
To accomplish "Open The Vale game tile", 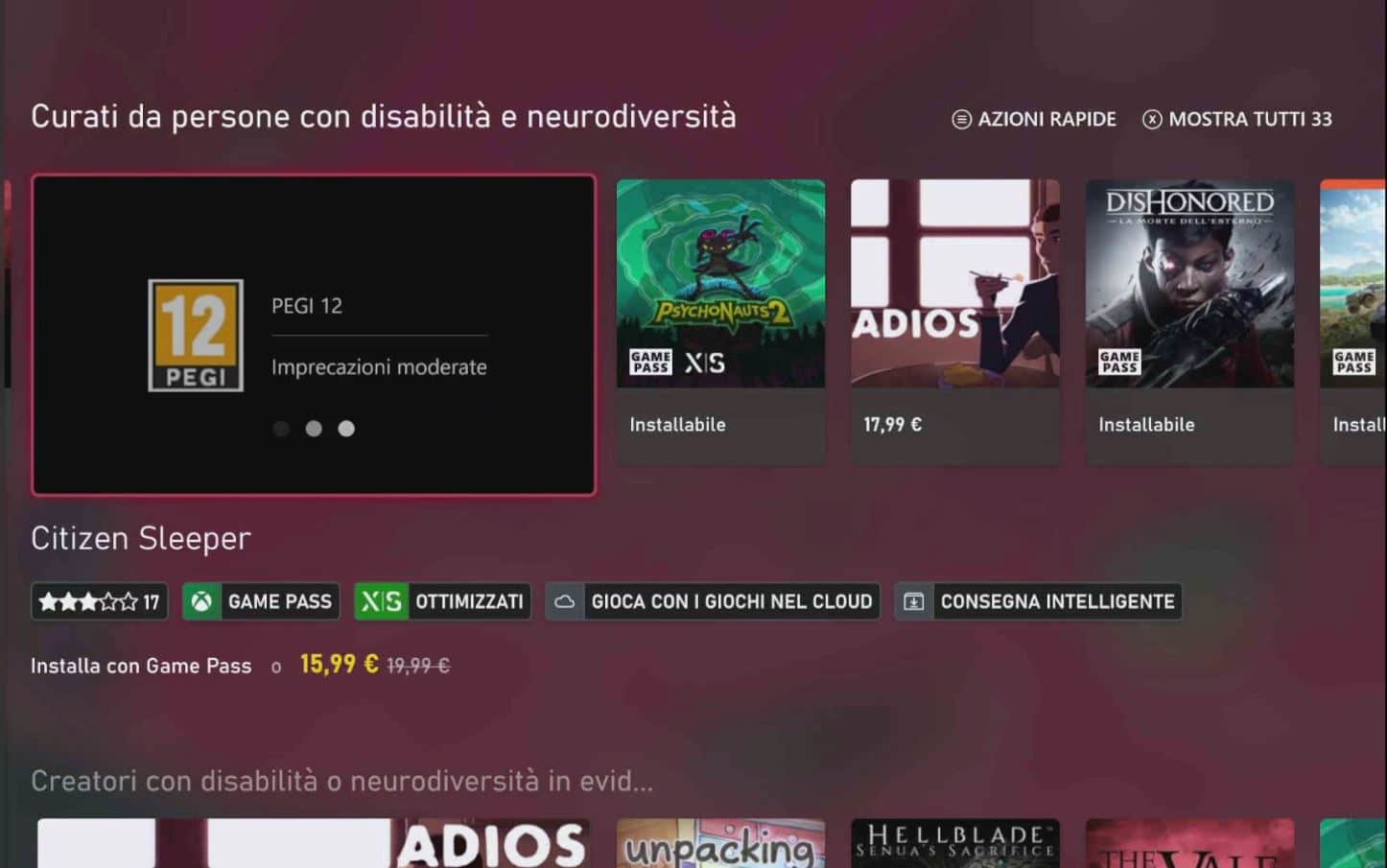I will [x=1189, y=843].
